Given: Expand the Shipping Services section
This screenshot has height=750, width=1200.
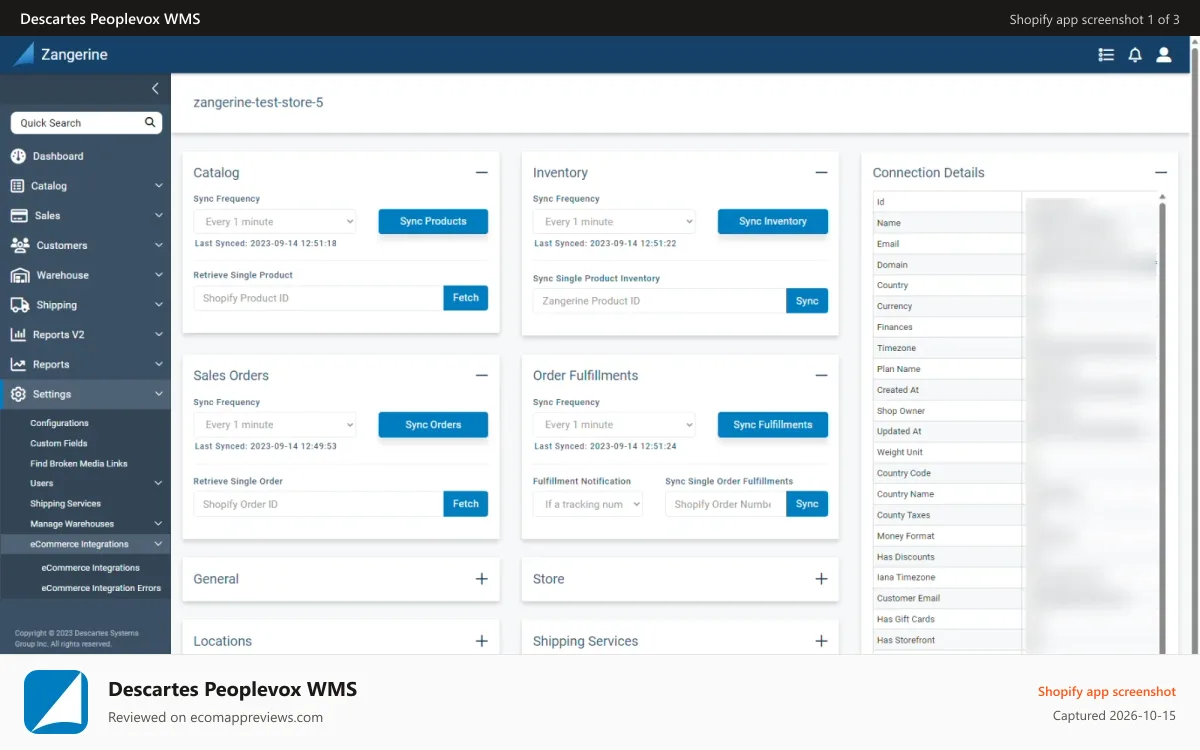Looking at the screenshot, I should coord(821,641).
